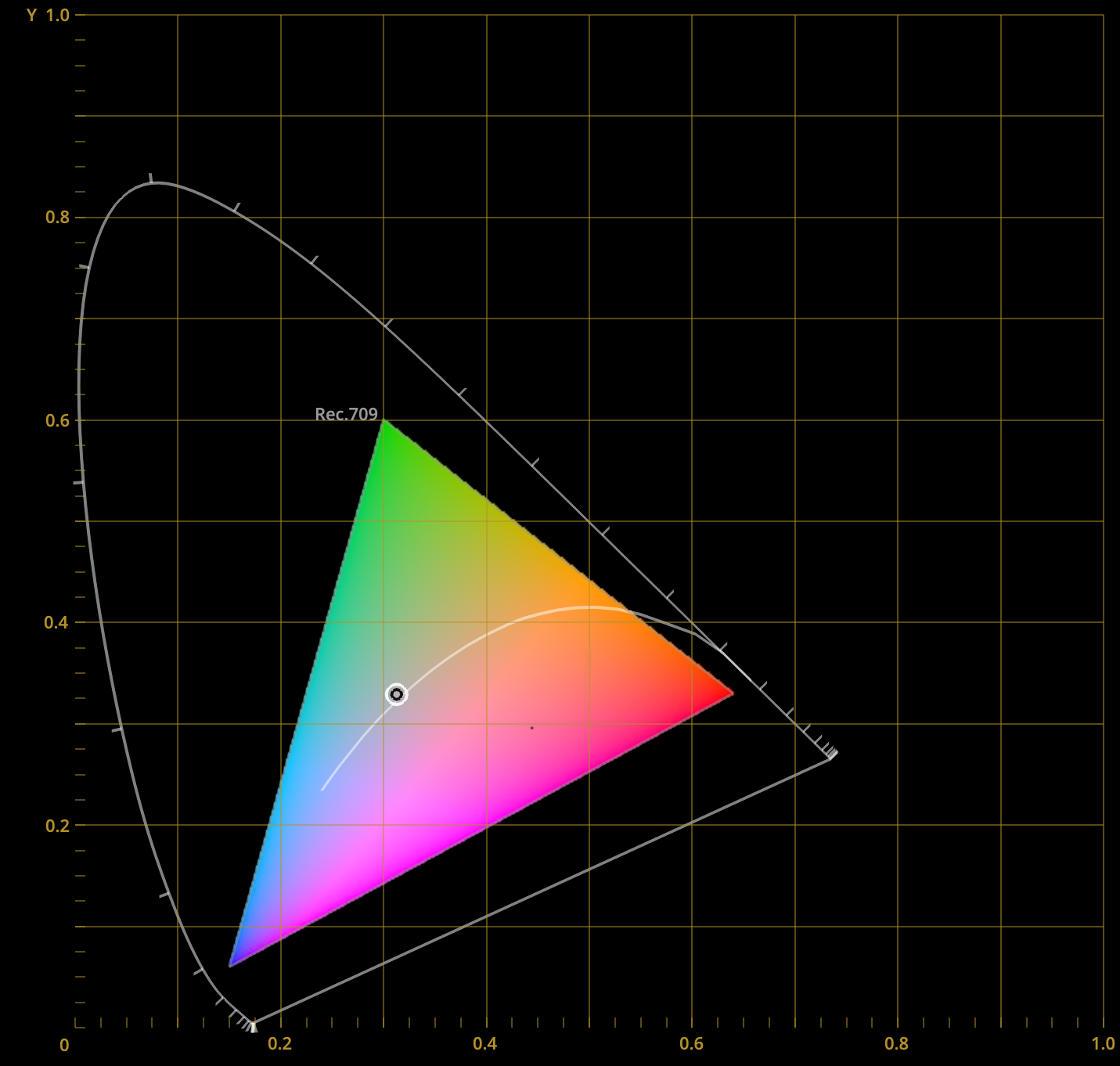Click the red primary vertex of the gamut triangle
This screenshot has height=1066, width=1120.
click(729, 694)
